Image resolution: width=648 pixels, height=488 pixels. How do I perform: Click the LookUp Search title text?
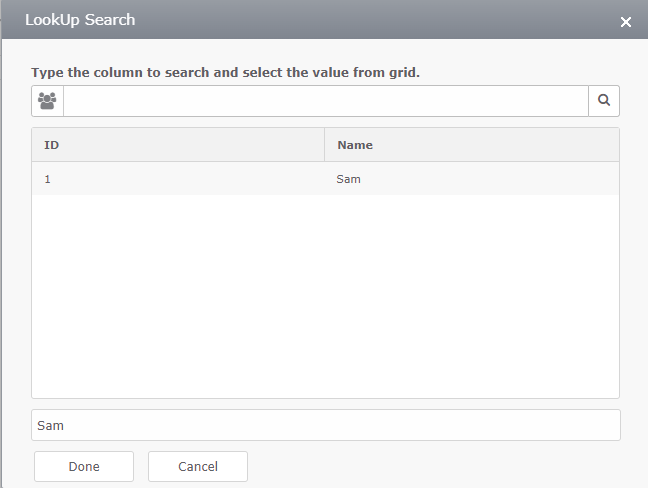click(80, 20)
